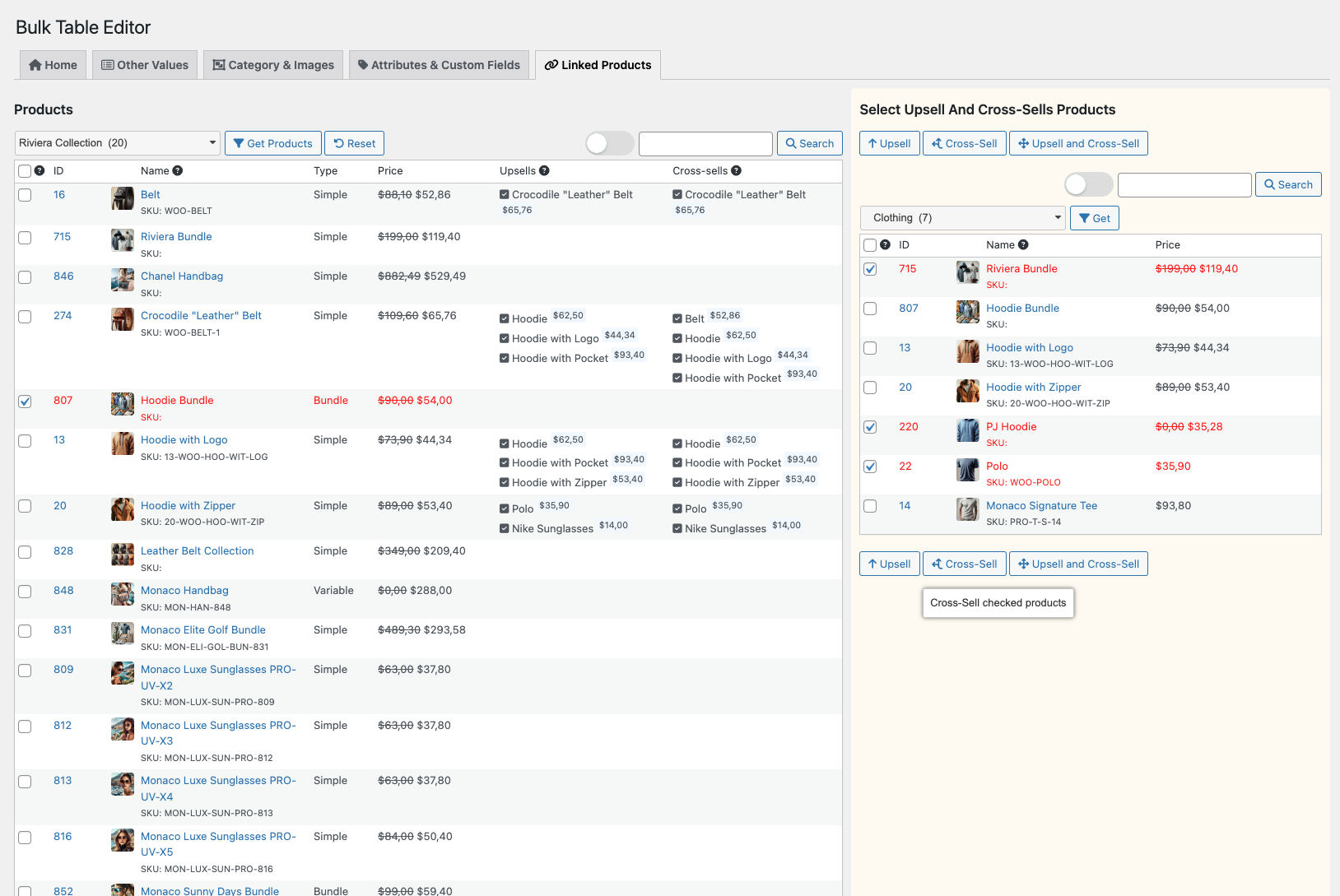This screenshot has height=896, width=1340.
Task: Open the Riviera Collection dropdown
Action: (x=116, y=142)
